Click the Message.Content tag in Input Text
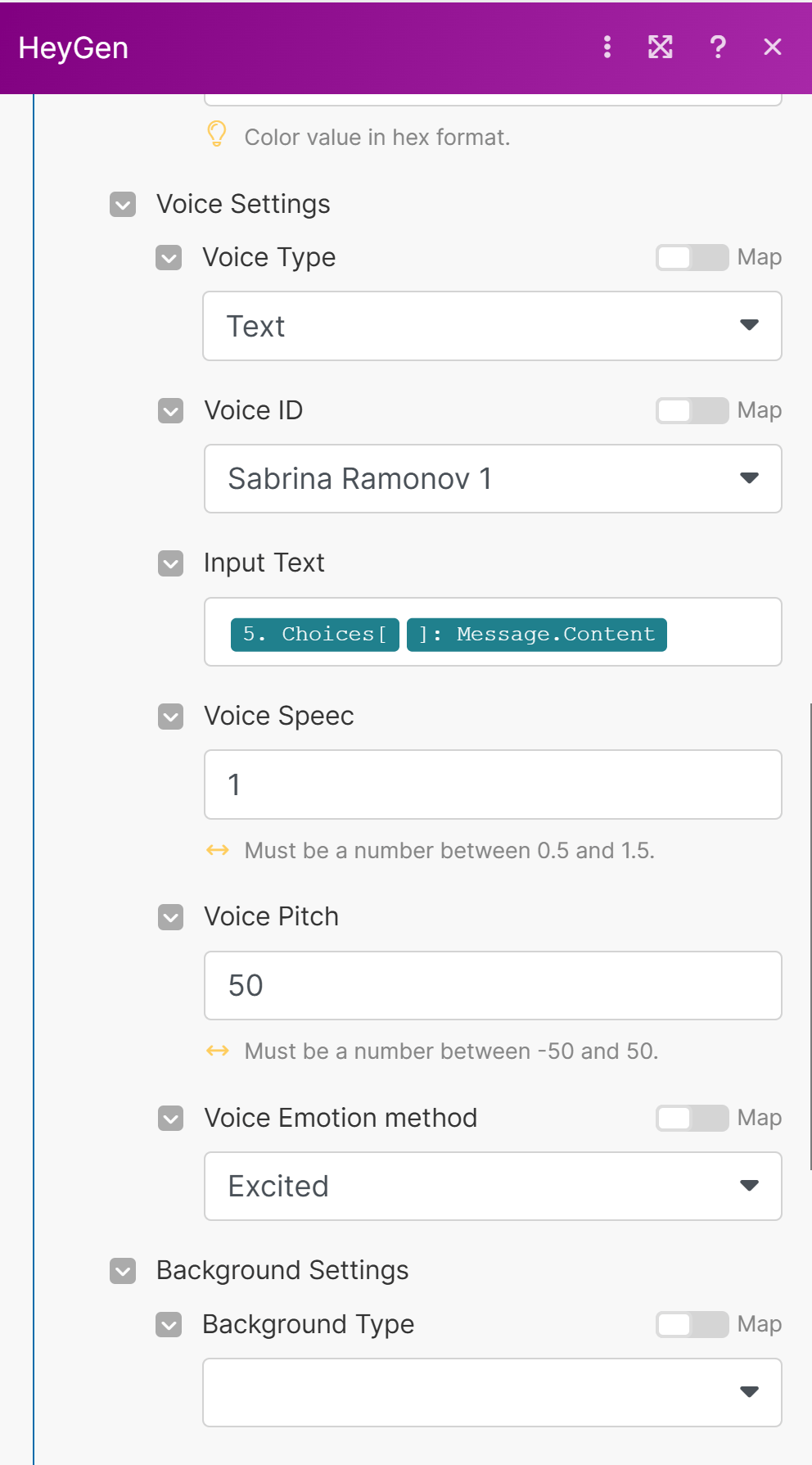The width and height of the screenshot is (812, 1465). [537, 635]
